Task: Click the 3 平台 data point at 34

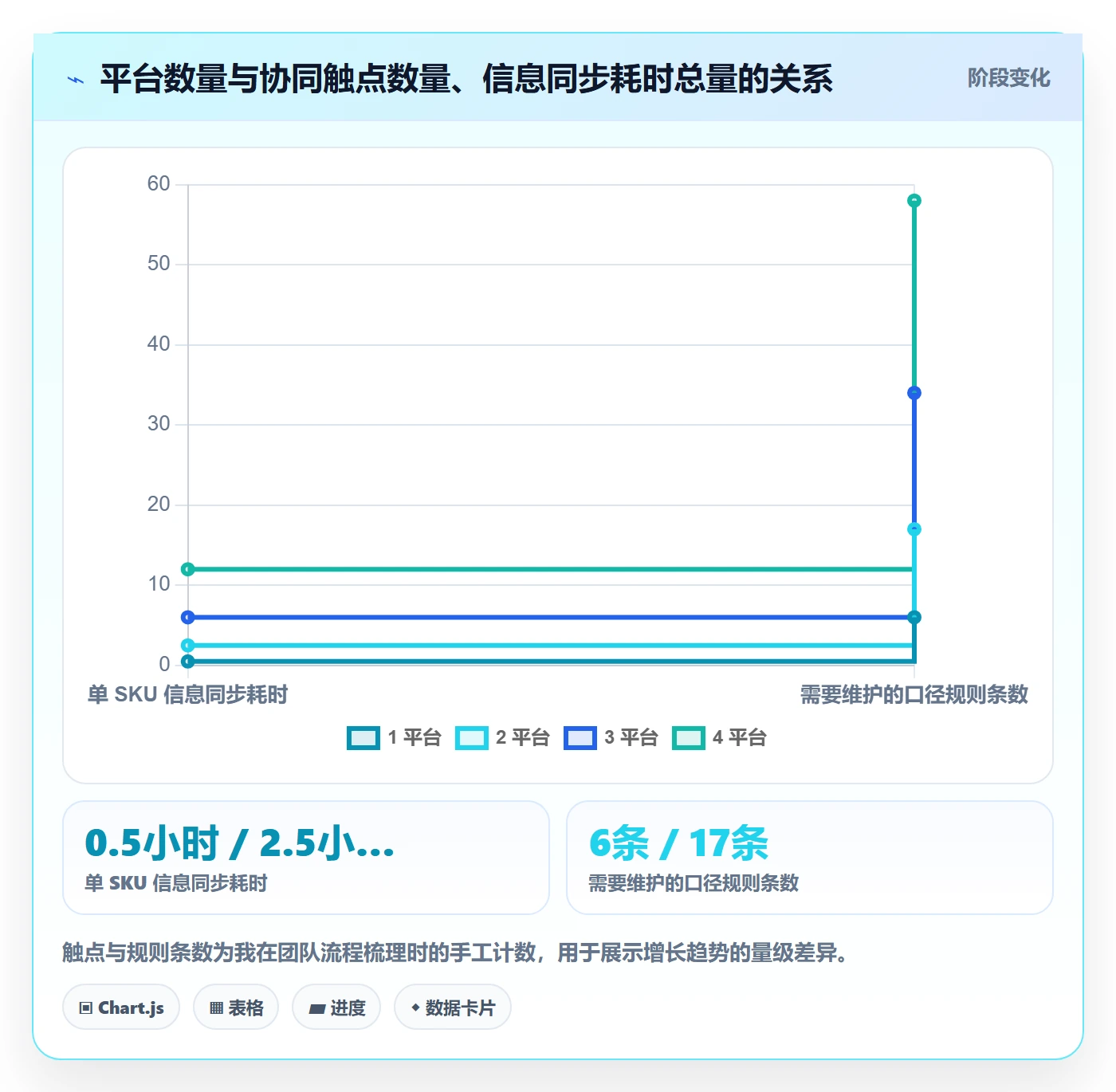Action: [914, 393]
